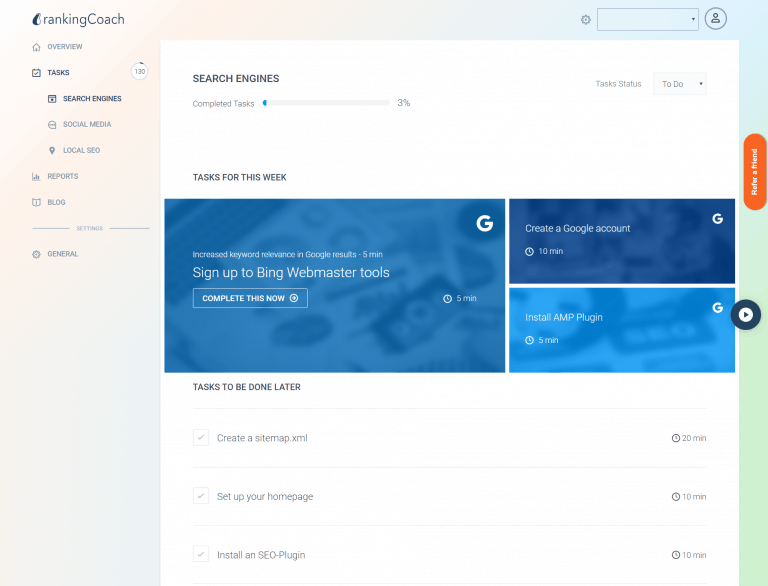Click the Refer a friend tab

[755, 171]
